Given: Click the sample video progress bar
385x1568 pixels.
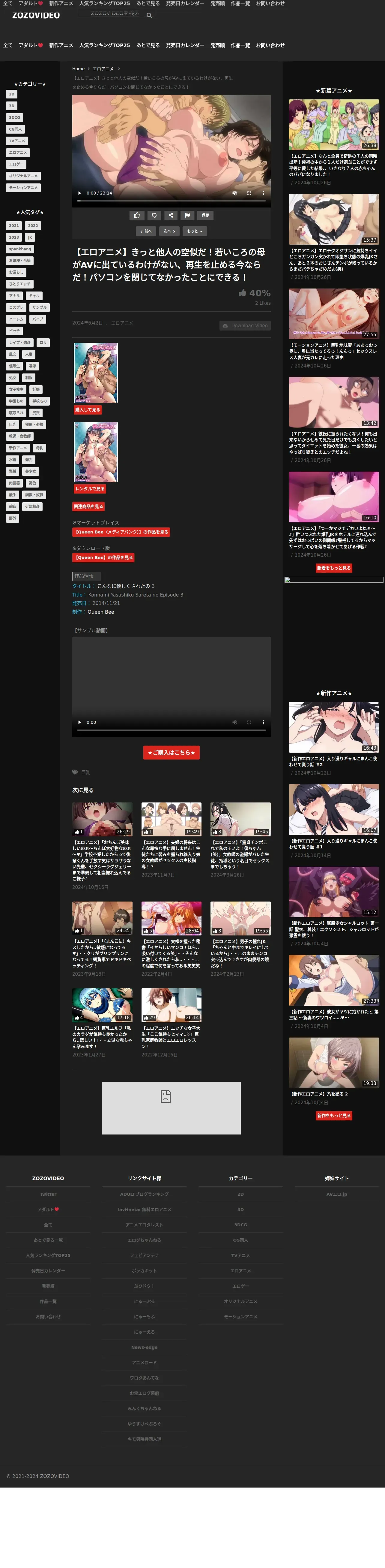Looking at the screenshot, I should [171, 730].
